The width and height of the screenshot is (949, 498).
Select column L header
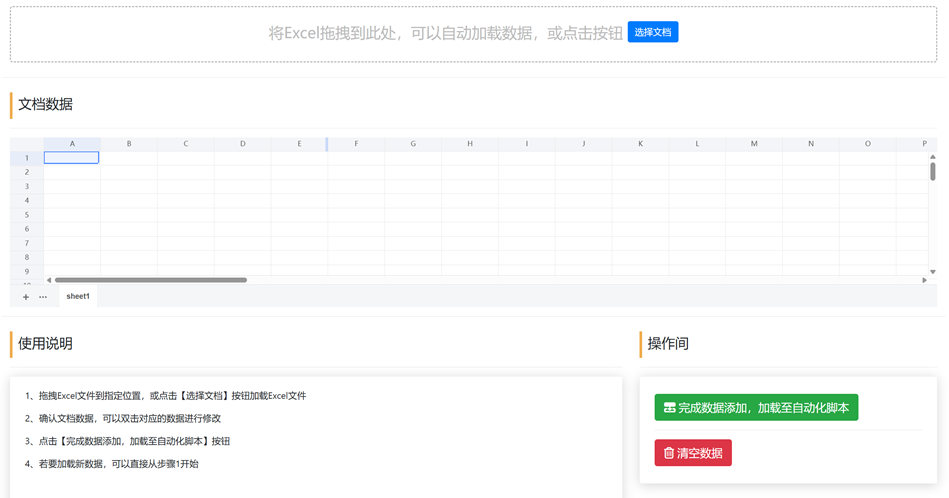click(697, 143)
